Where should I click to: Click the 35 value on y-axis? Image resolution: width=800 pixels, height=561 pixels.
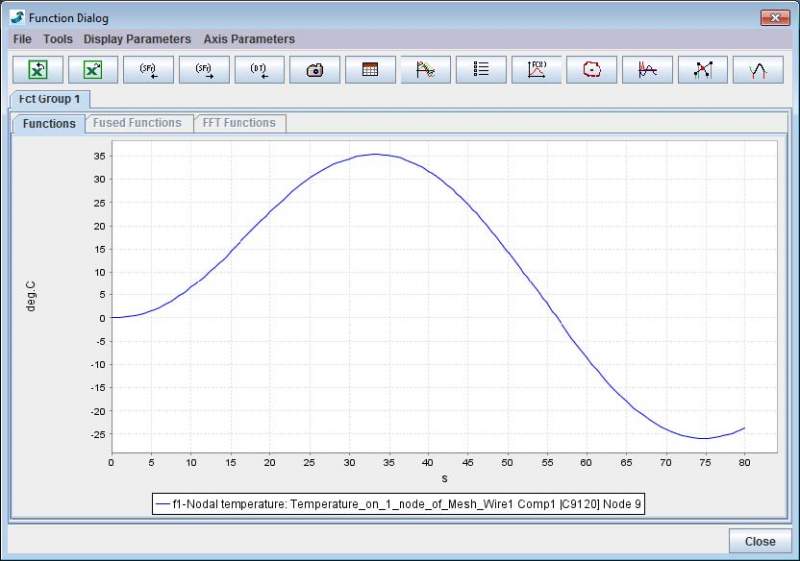[x=100, y=156]
